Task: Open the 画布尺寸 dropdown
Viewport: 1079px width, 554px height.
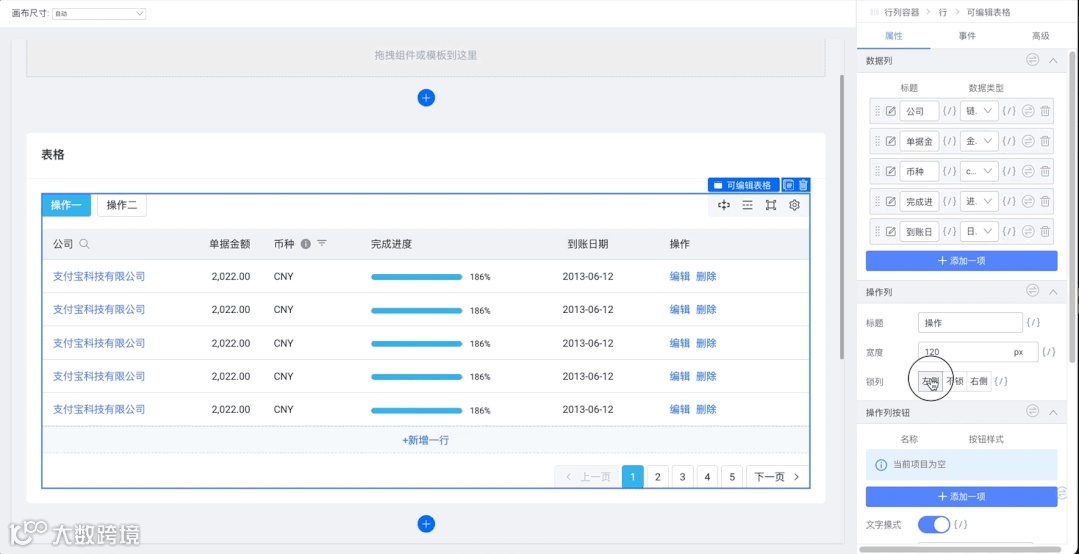Action: pyautogui.click(x=99, y=13)
